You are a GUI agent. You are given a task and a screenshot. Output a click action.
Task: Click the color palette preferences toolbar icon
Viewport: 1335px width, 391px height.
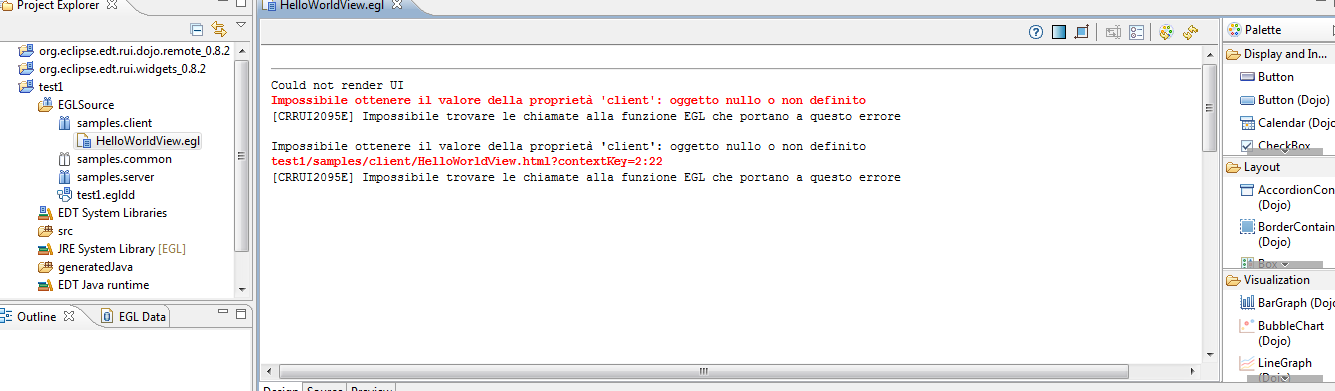click(x=1166, y=32)
